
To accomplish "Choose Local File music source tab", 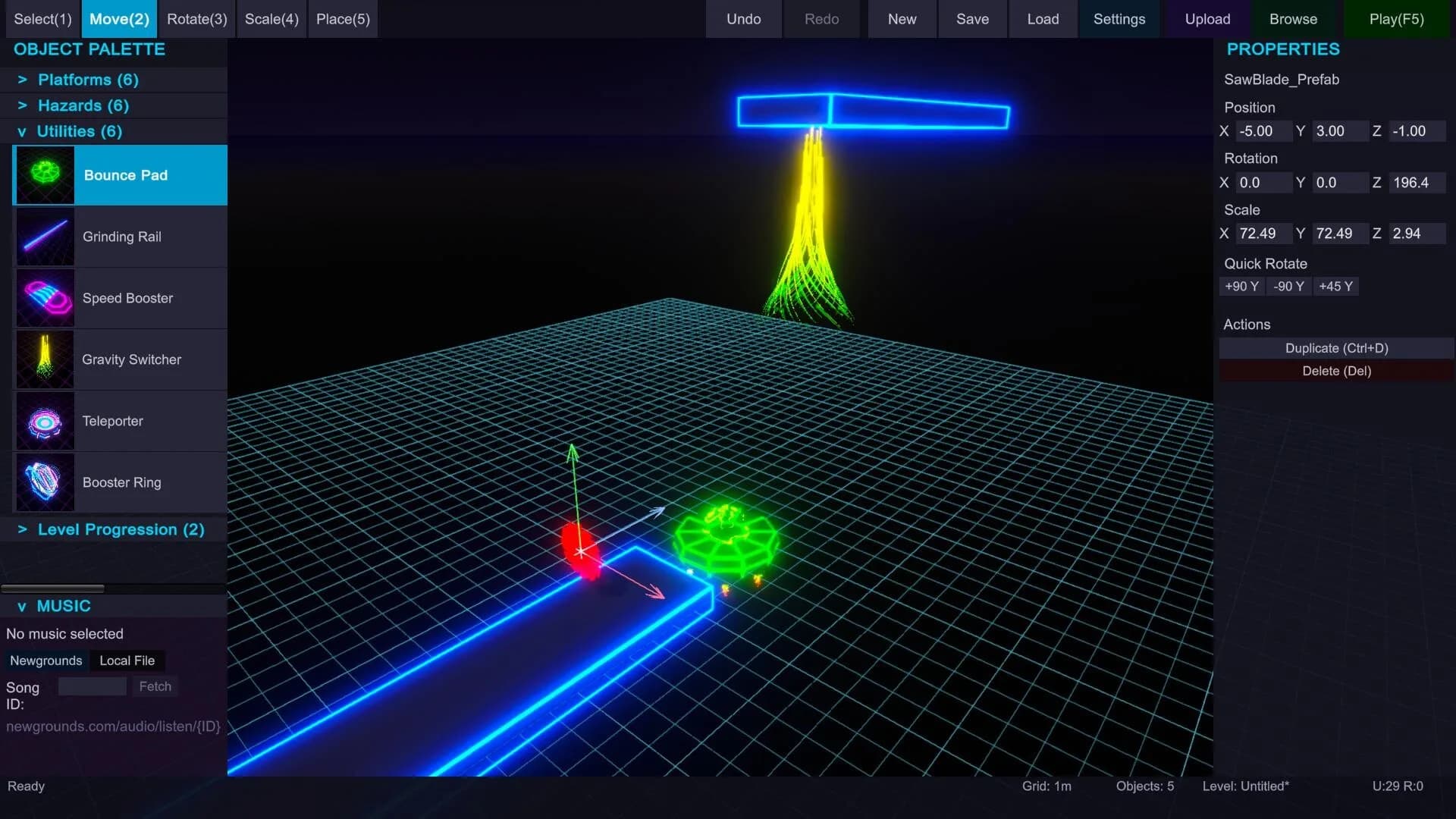I will (127, 661).
